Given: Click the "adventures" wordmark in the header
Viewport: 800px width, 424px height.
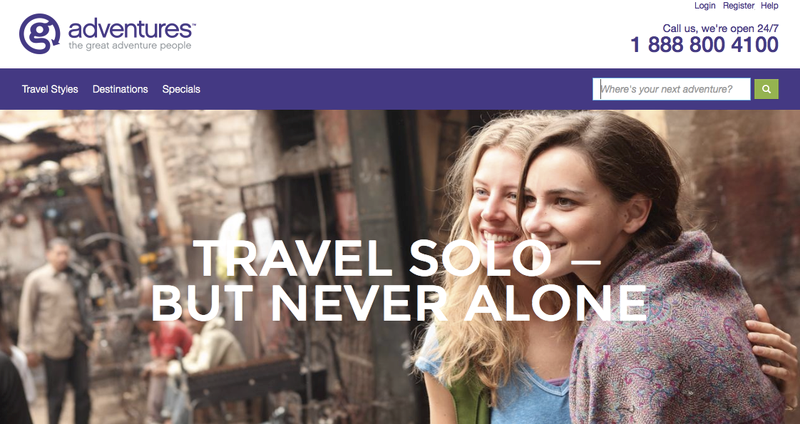Looking at the screenshot, I should pos(131,29).
